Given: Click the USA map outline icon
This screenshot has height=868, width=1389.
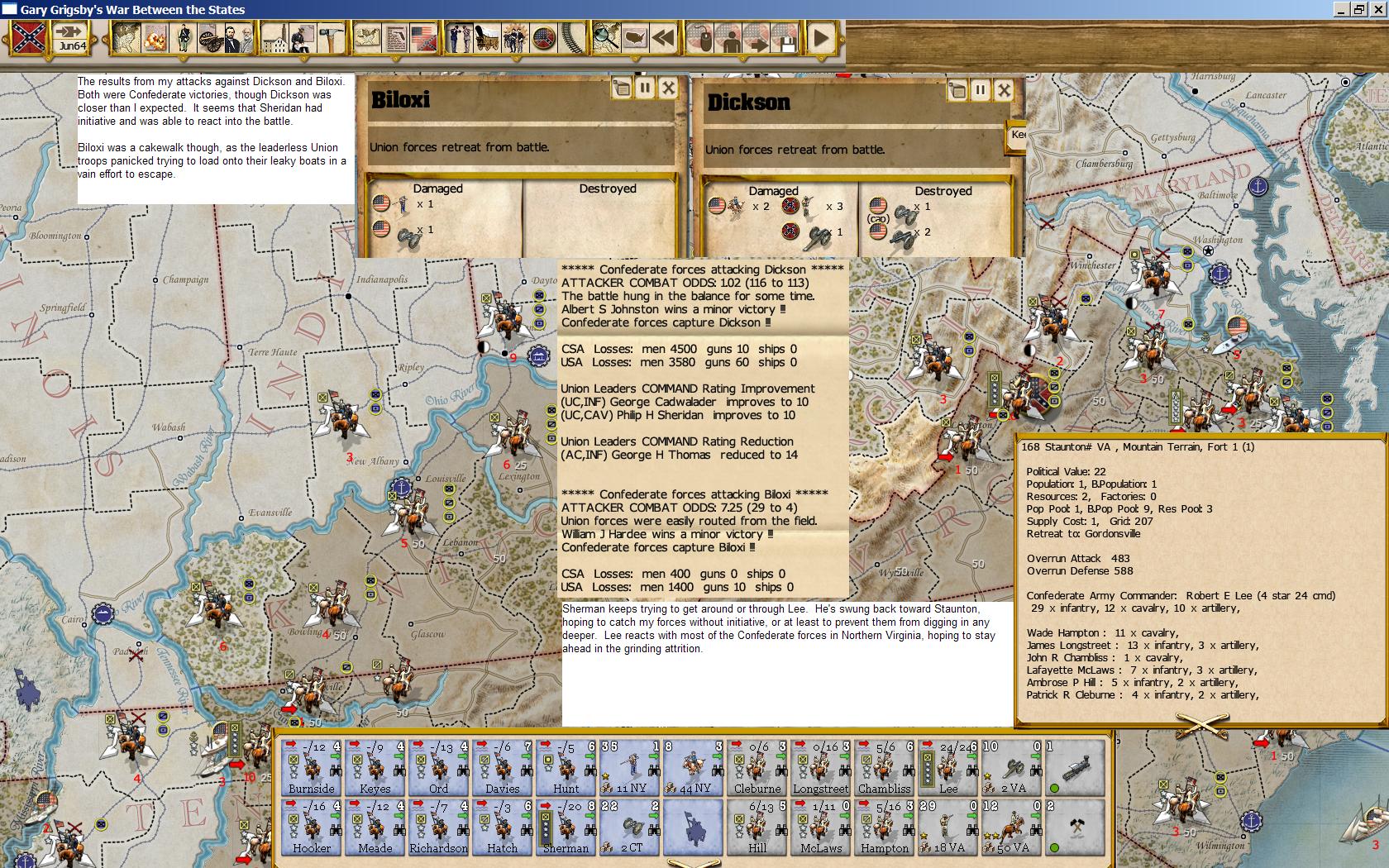Looking at the screenshot, I should tap(635, 38).
